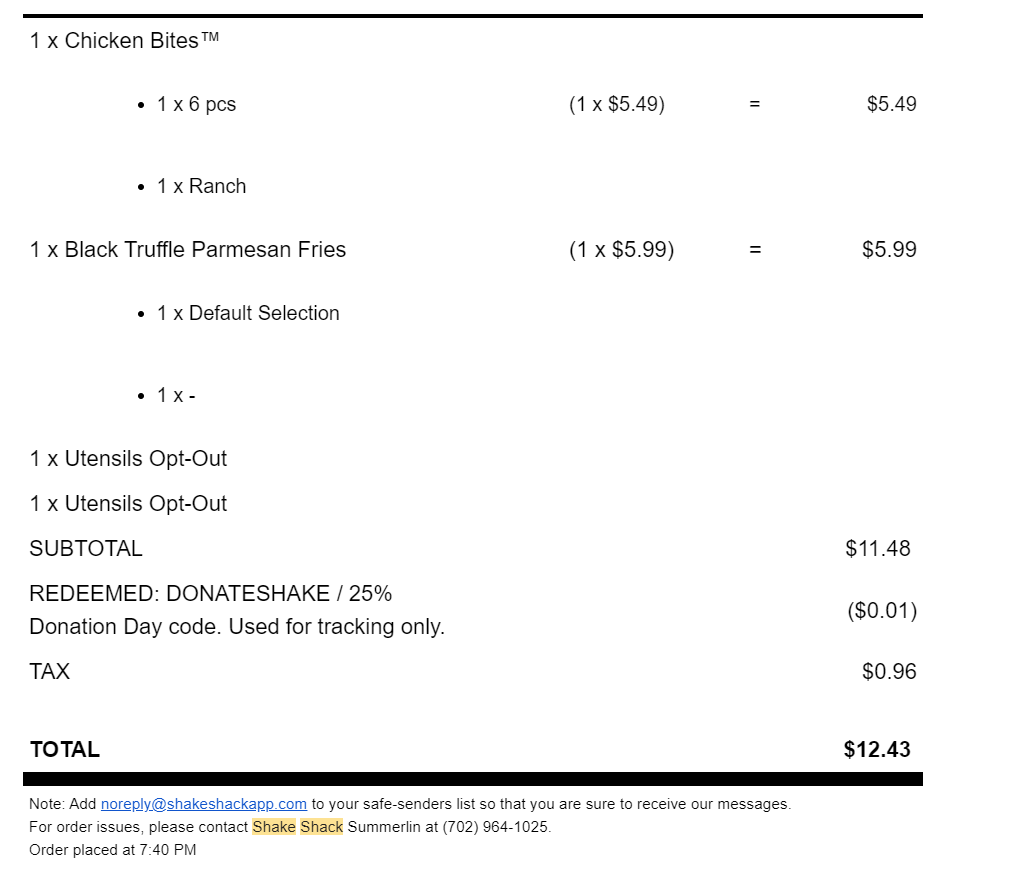
Task: Click the highlighted word Shake
Action: pos(274,827)
